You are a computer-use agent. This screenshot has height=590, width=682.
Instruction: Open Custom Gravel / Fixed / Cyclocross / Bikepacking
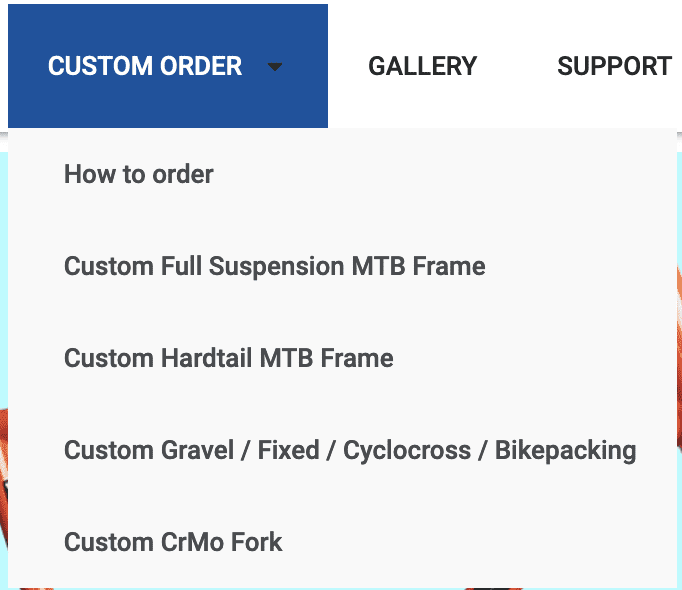[350, 451]
